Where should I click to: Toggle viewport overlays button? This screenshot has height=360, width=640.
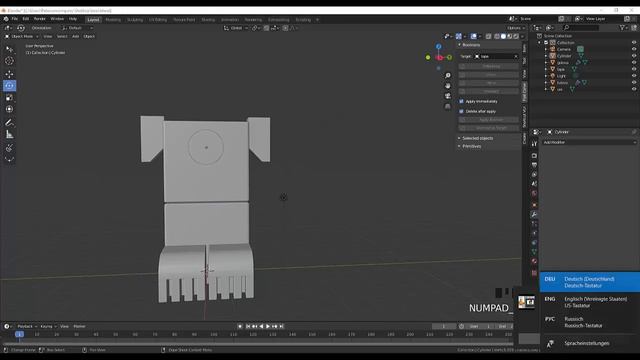[x=473, y=36]
